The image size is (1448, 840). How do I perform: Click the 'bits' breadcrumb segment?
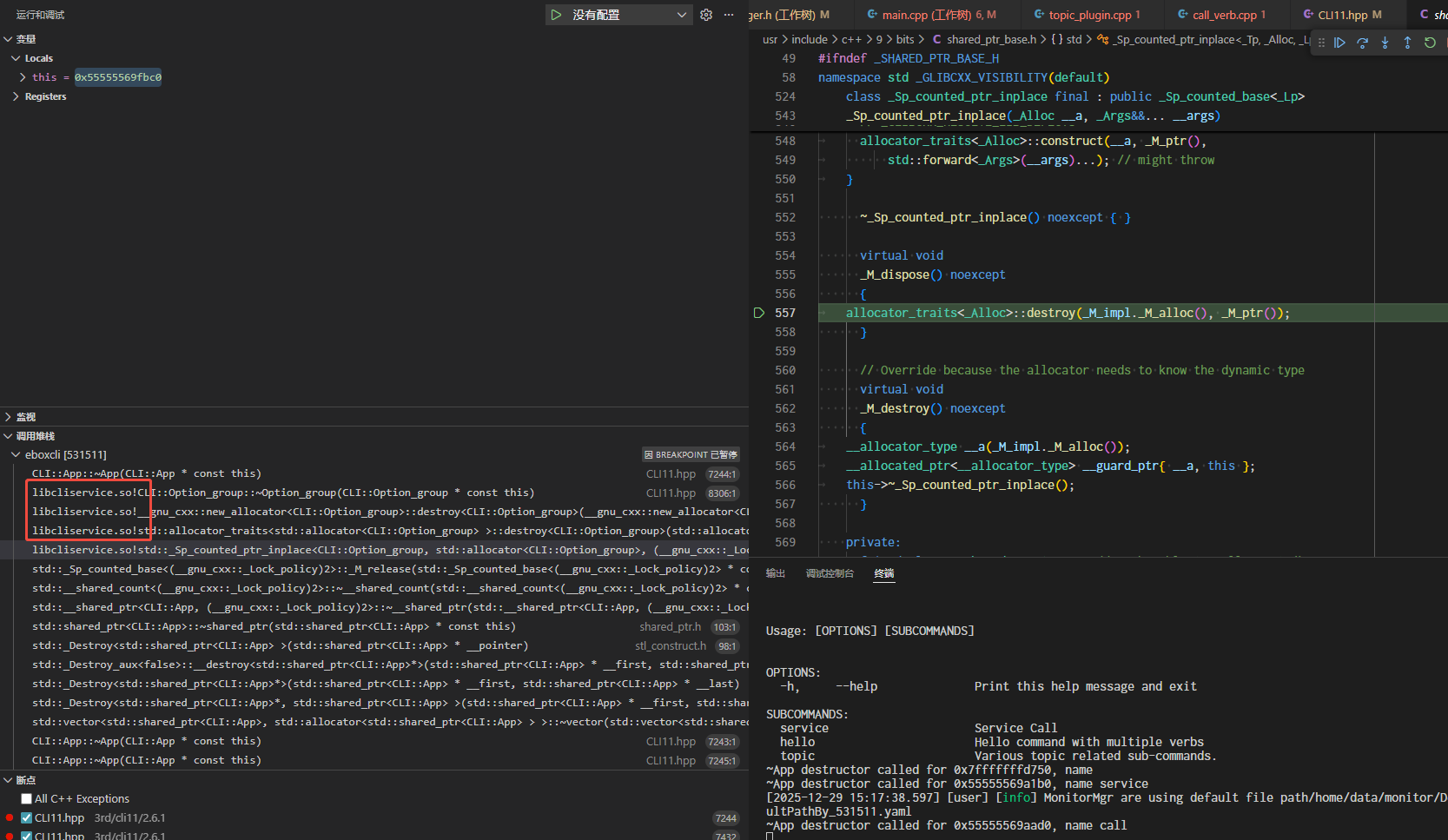[905, 39]
